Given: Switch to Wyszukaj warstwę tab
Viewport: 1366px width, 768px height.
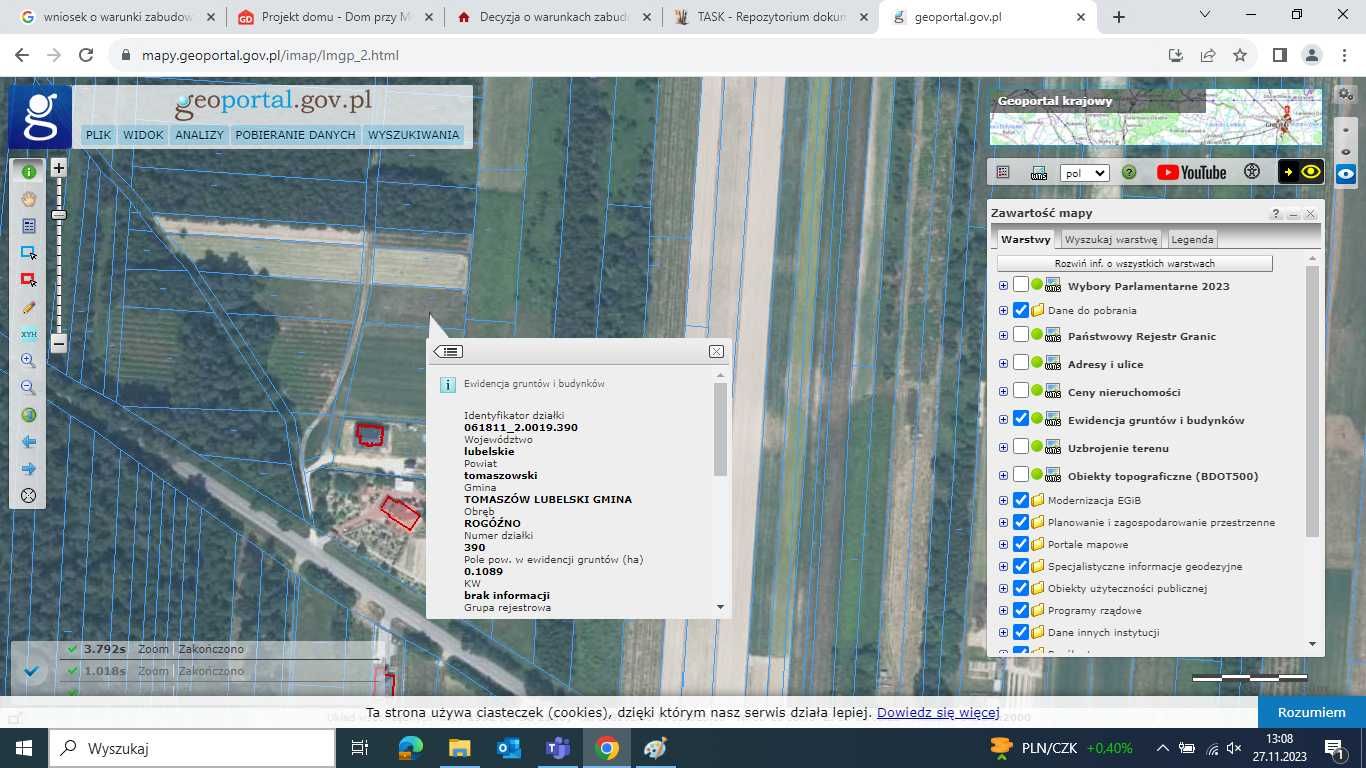Looking at the screenshot, I should point(1111,239).
